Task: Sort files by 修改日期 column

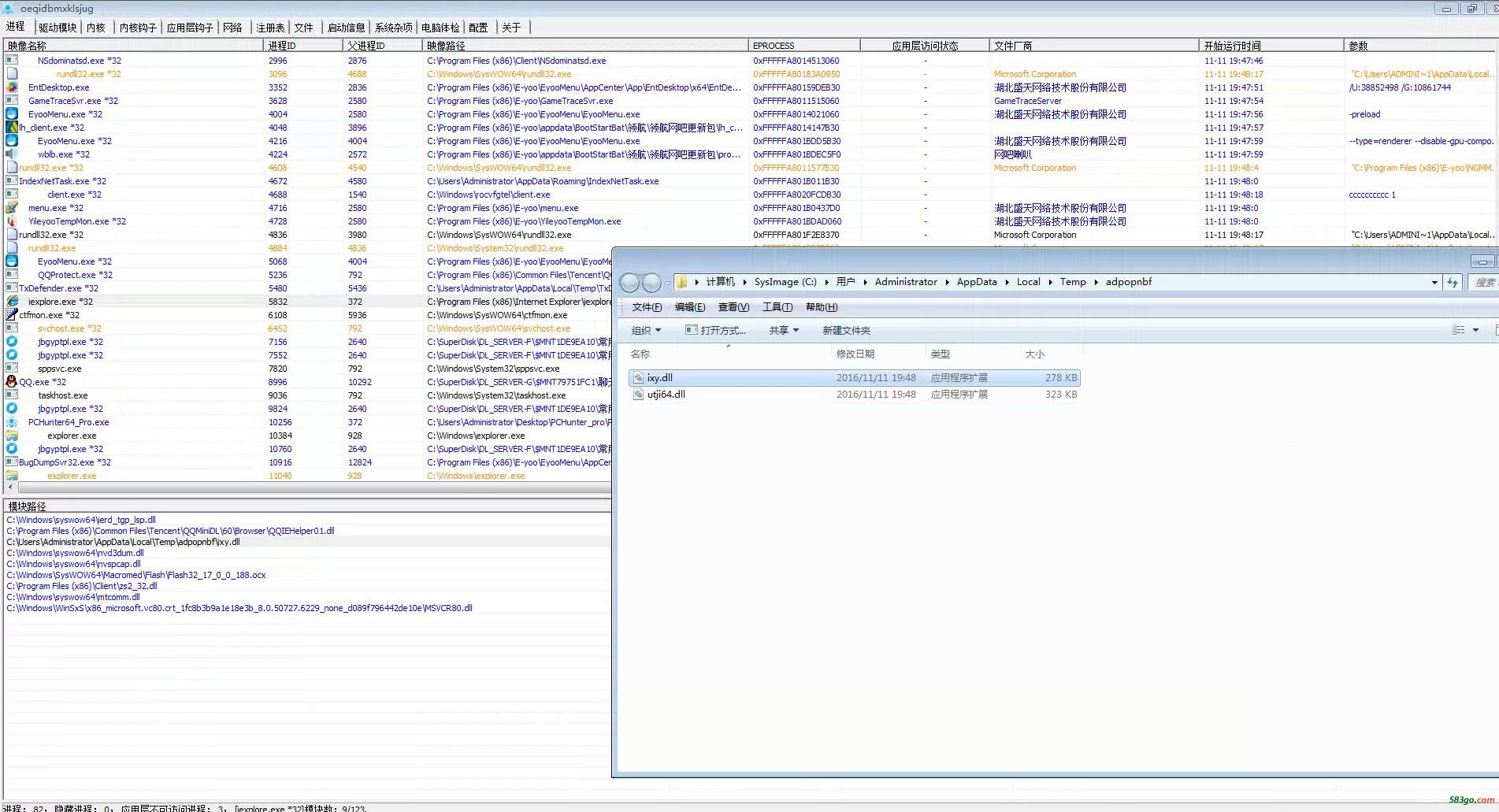Action: click(x=878, y=354)
